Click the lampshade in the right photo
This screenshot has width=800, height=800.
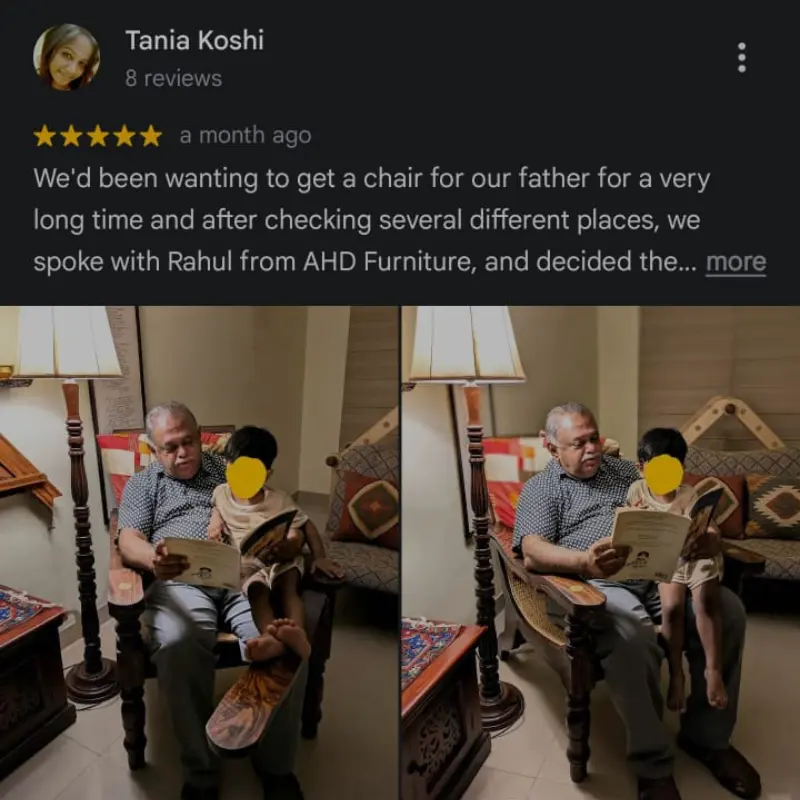coord(467,344)
